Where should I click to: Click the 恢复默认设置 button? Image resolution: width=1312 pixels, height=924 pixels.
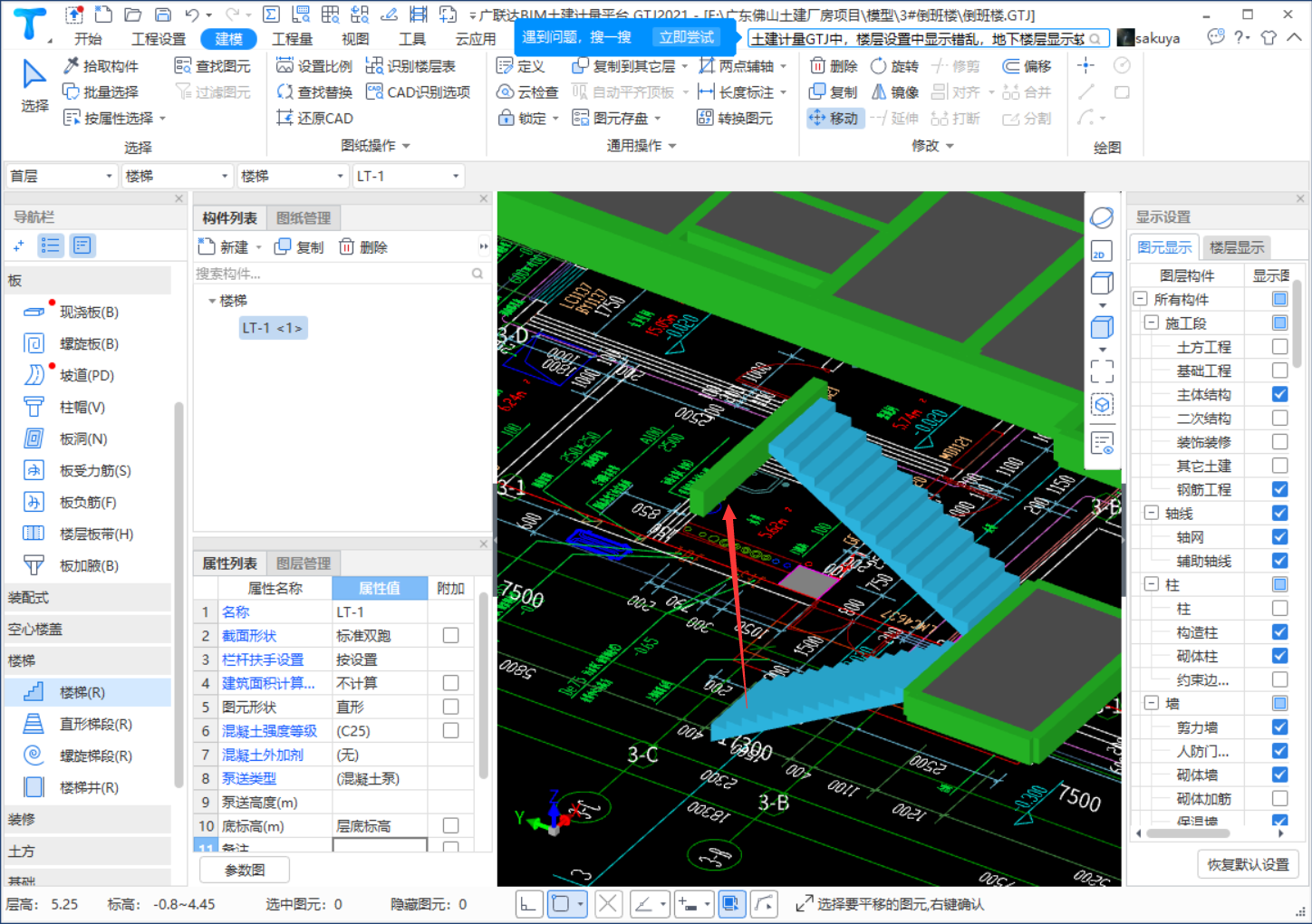point(1248,864)
